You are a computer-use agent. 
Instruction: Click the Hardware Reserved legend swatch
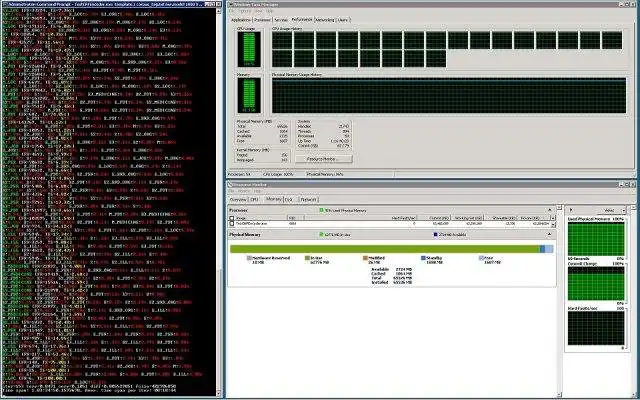[249, 258]
